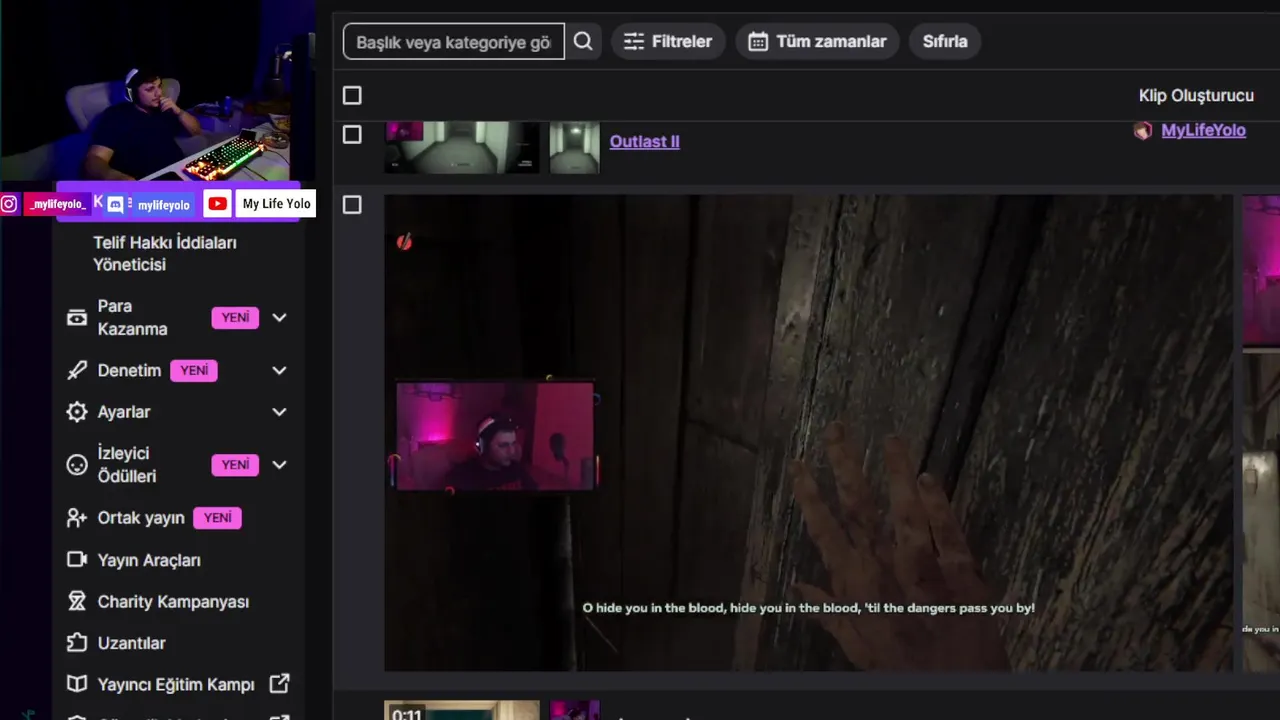Image resolution: width=1280 pixels, height=720 pixels.
Task: Click the Para Kazanma wallet icon
Action: pos(77,317)
